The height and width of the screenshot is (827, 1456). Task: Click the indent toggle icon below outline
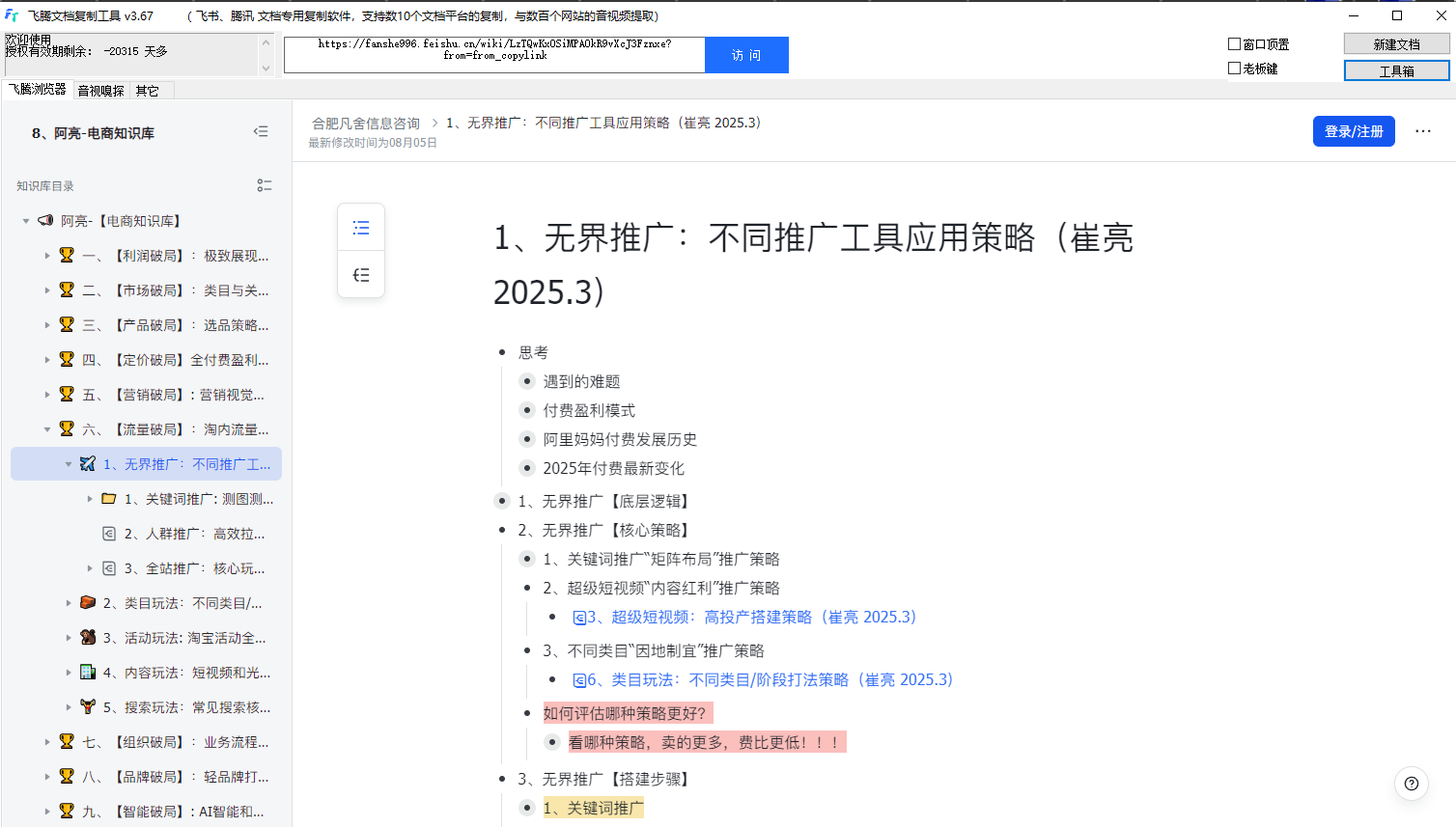click(x=361, y=275)
